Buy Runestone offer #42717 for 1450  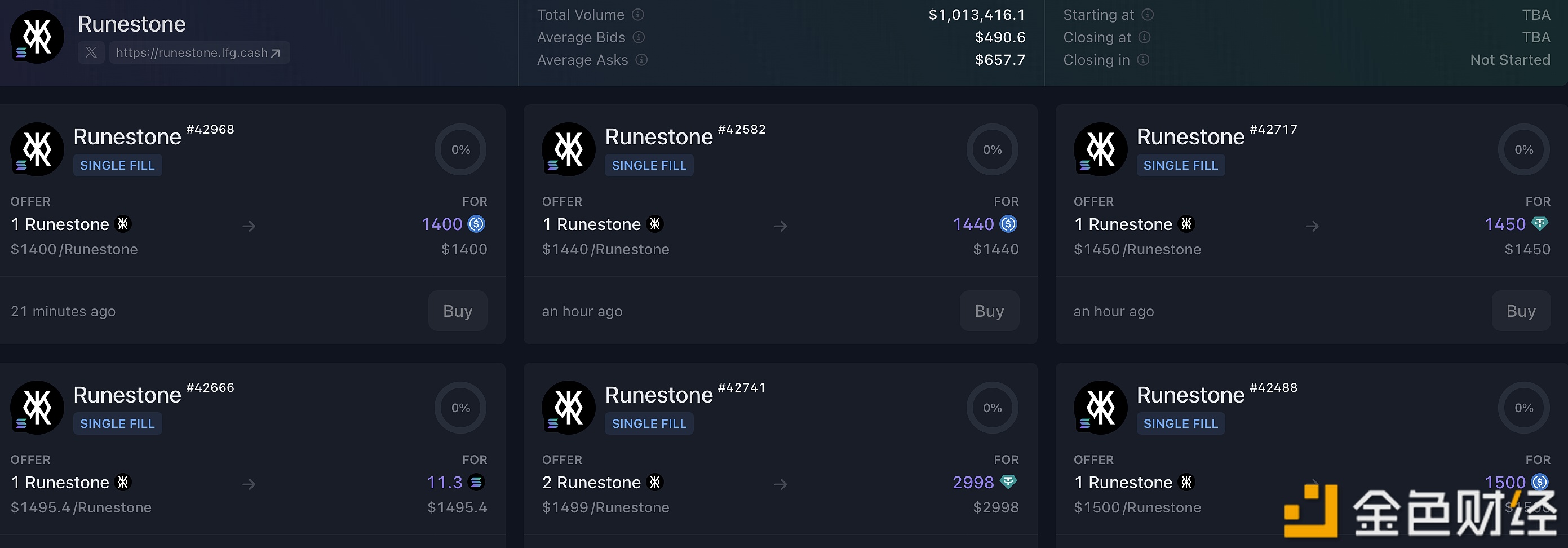pos(1521,311)
